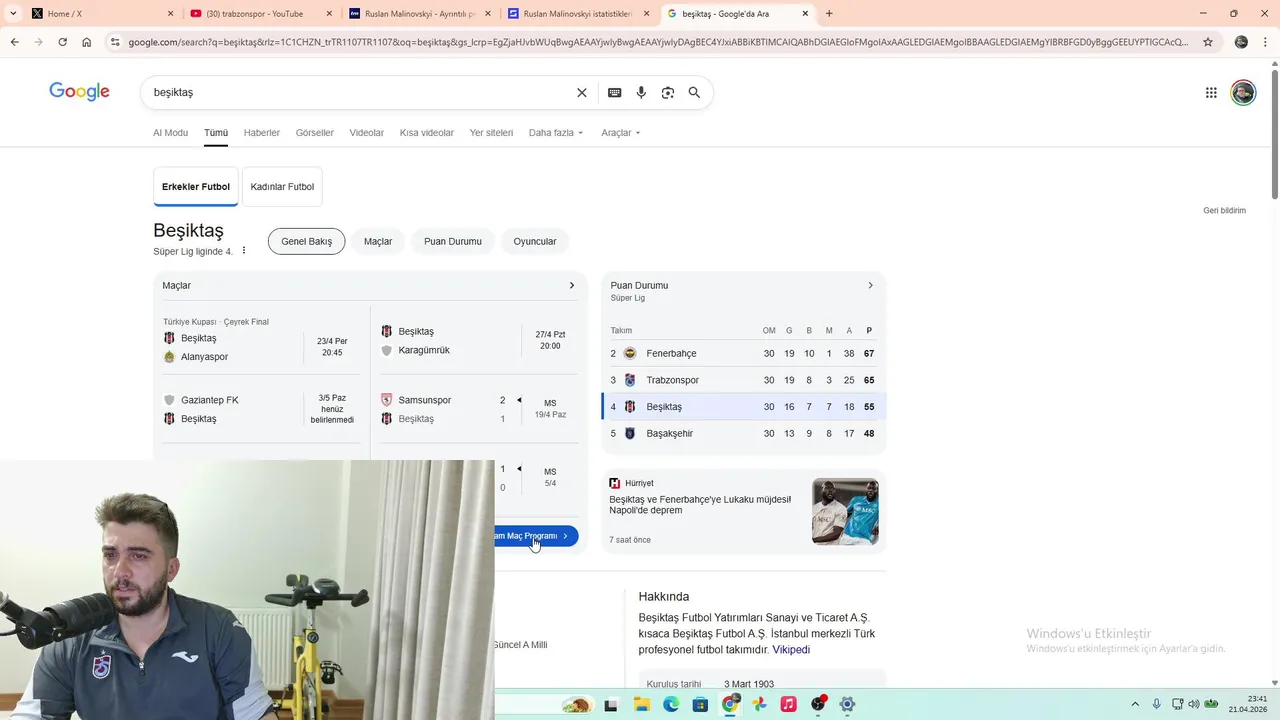Start voice search with the microphone icon

pos(641,92)
